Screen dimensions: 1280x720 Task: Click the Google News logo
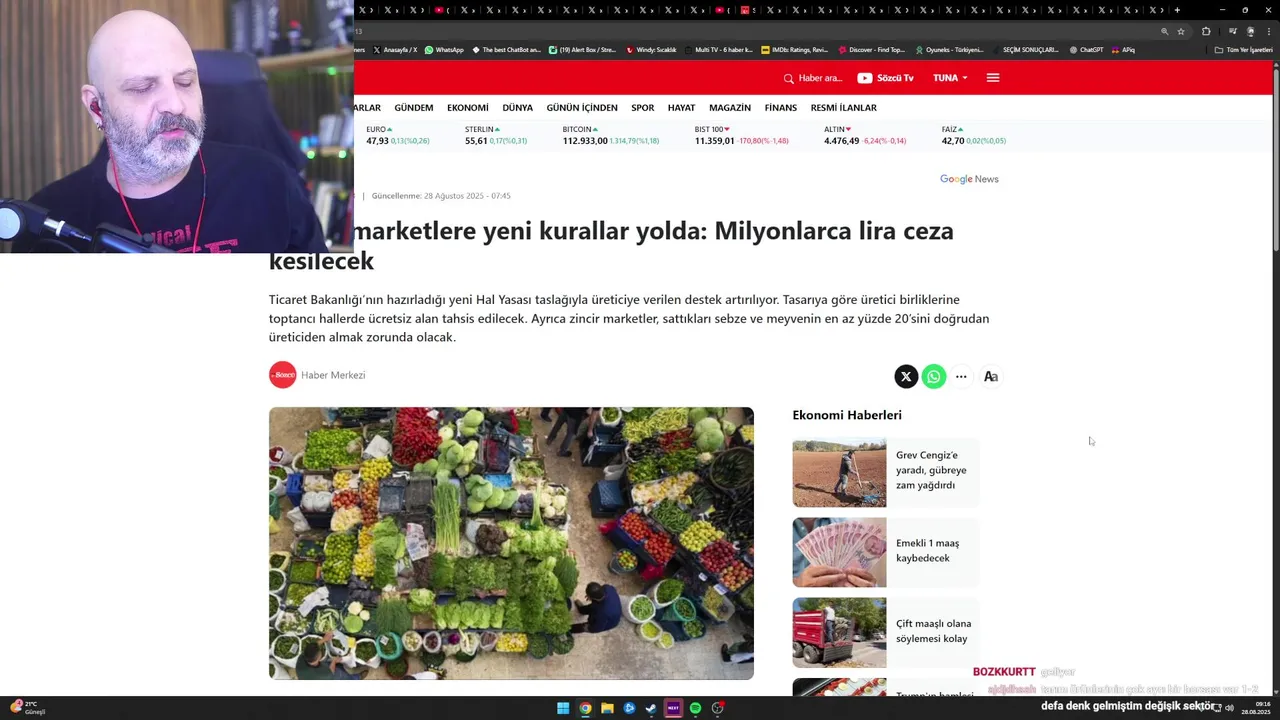tap(969, 179)
